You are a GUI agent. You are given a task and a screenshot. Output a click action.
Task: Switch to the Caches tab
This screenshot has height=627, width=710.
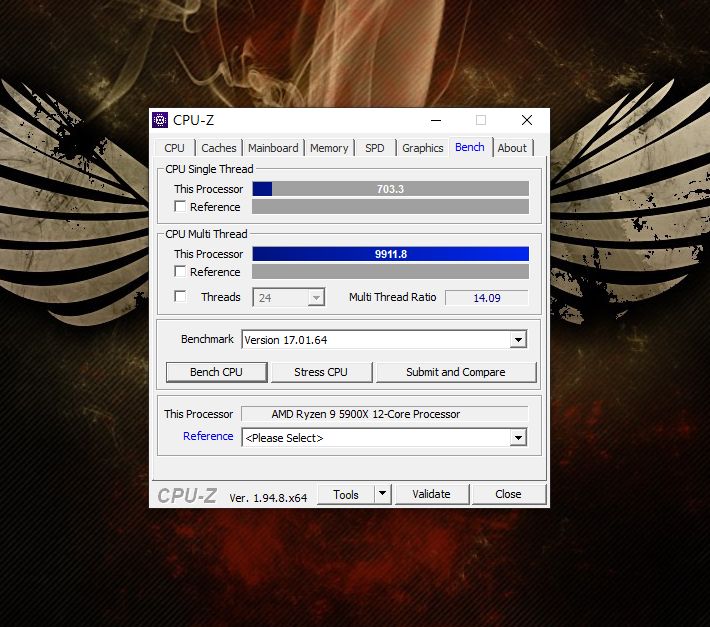click(x=219, y=148)
